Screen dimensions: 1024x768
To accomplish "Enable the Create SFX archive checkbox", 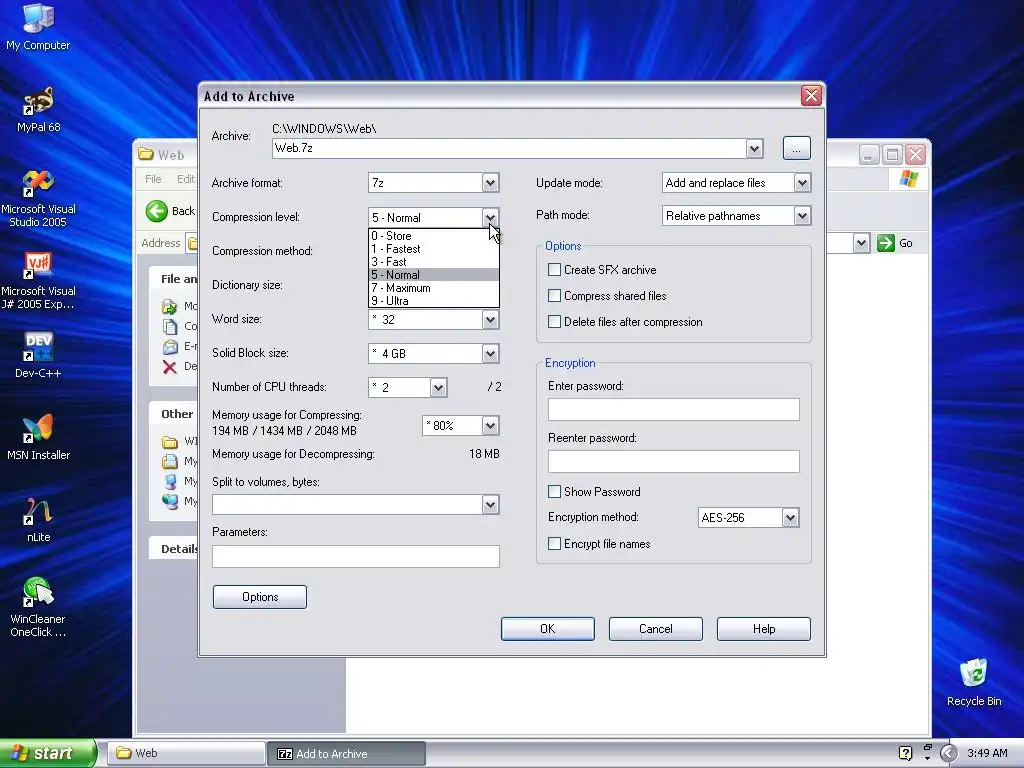I will coord(554,270).
